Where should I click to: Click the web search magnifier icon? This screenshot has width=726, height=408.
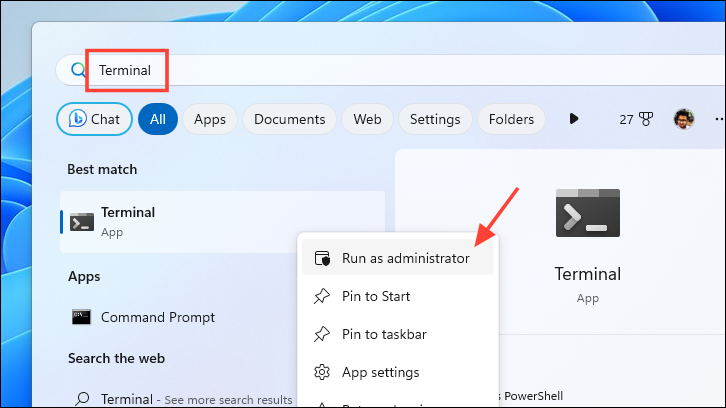[82, 398]
